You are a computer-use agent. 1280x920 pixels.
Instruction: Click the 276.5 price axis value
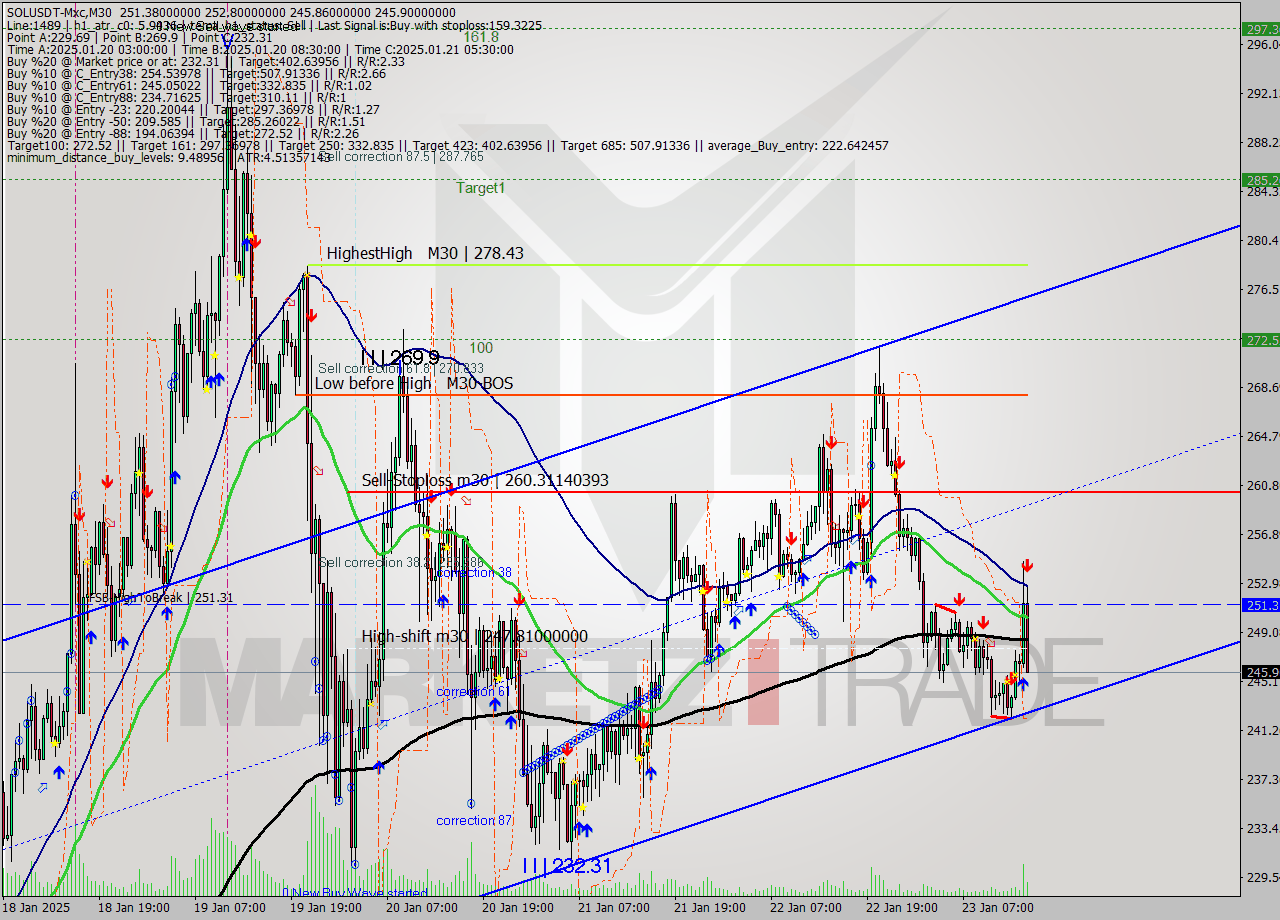tap(1262, 289)
